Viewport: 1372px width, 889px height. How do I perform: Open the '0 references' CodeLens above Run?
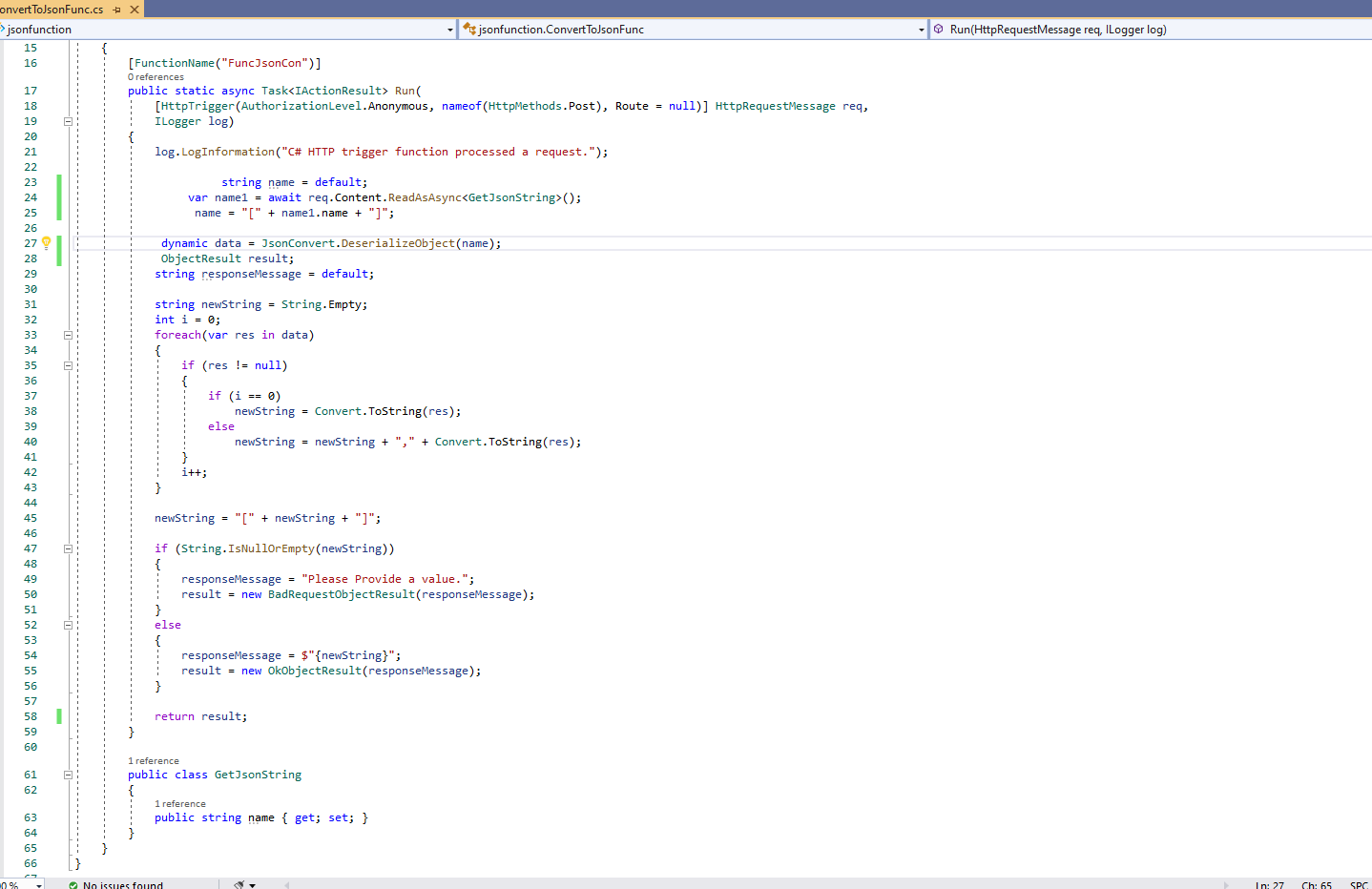(x=156, y=77)
